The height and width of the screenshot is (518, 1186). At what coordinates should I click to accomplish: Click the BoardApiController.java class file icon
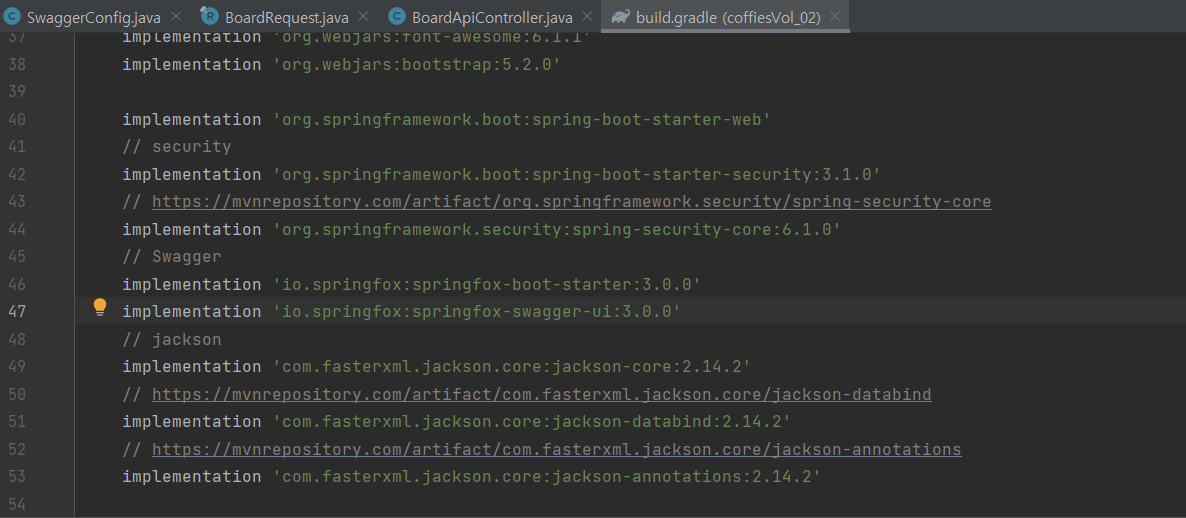coord(396,16)
